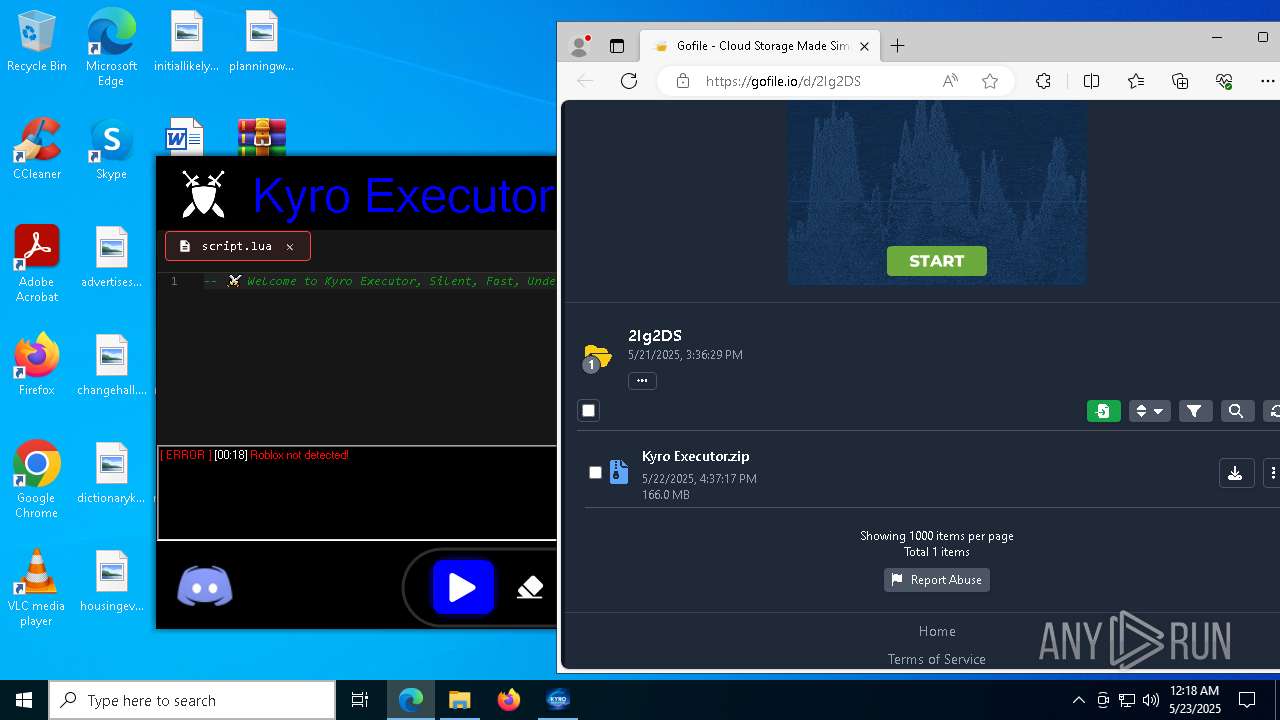This screenshot has height=720, width=1280.
Task: Click into the Lua code editor line 1
Action: click(x=380, y=281)
